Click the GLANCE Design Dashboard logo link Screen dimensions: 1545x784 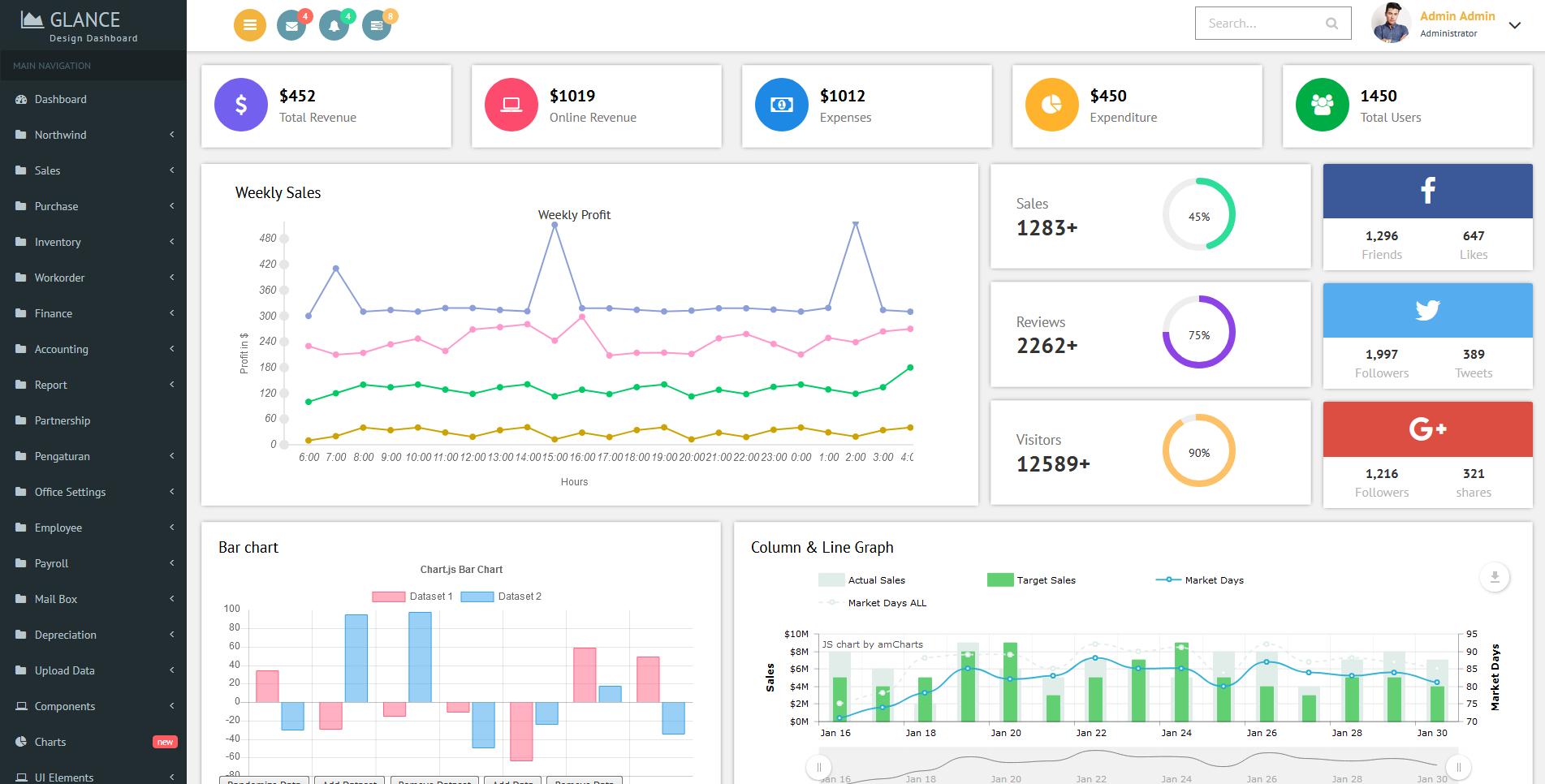[x=81, y=26]
